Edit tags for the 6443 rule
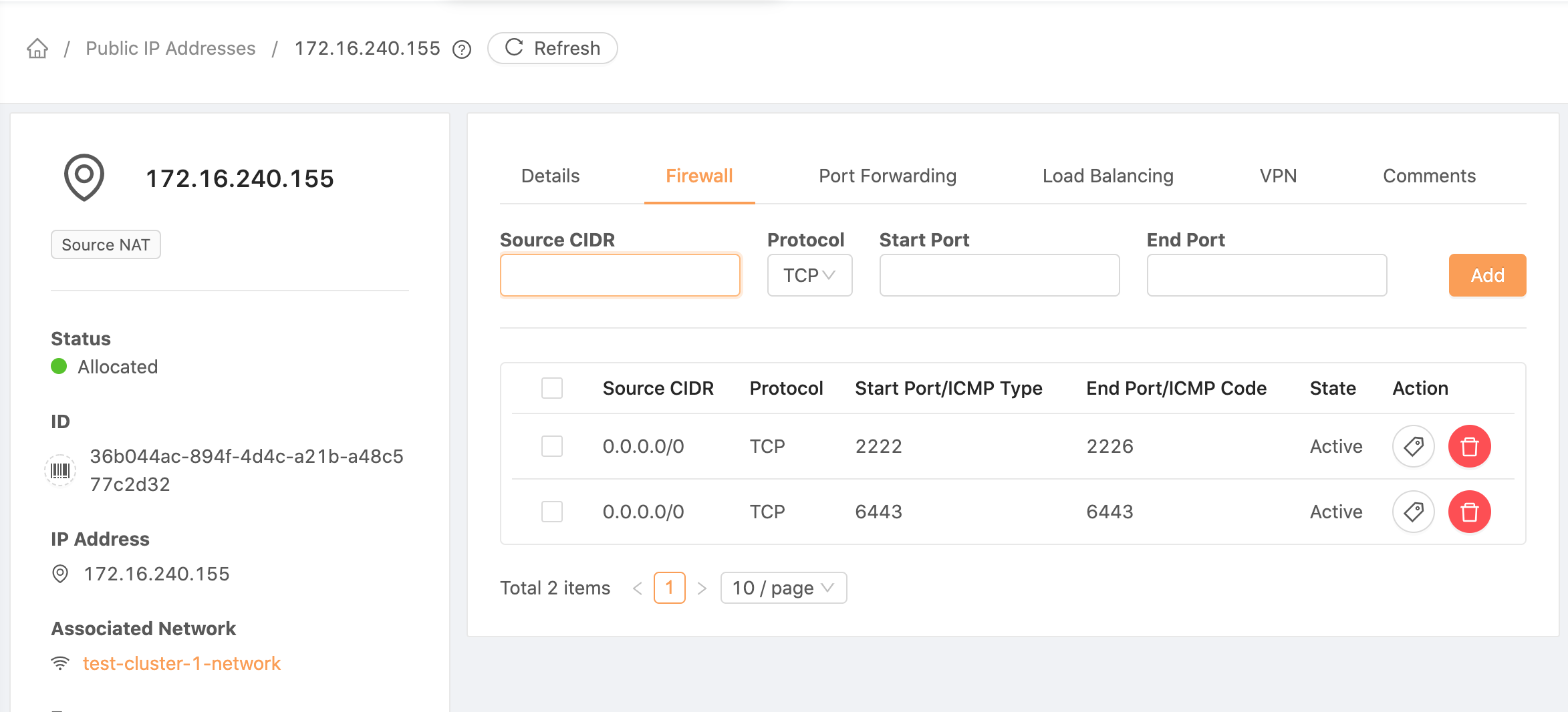The height and width of the screenshot is (712, 1568). [x=1413, y=512]
